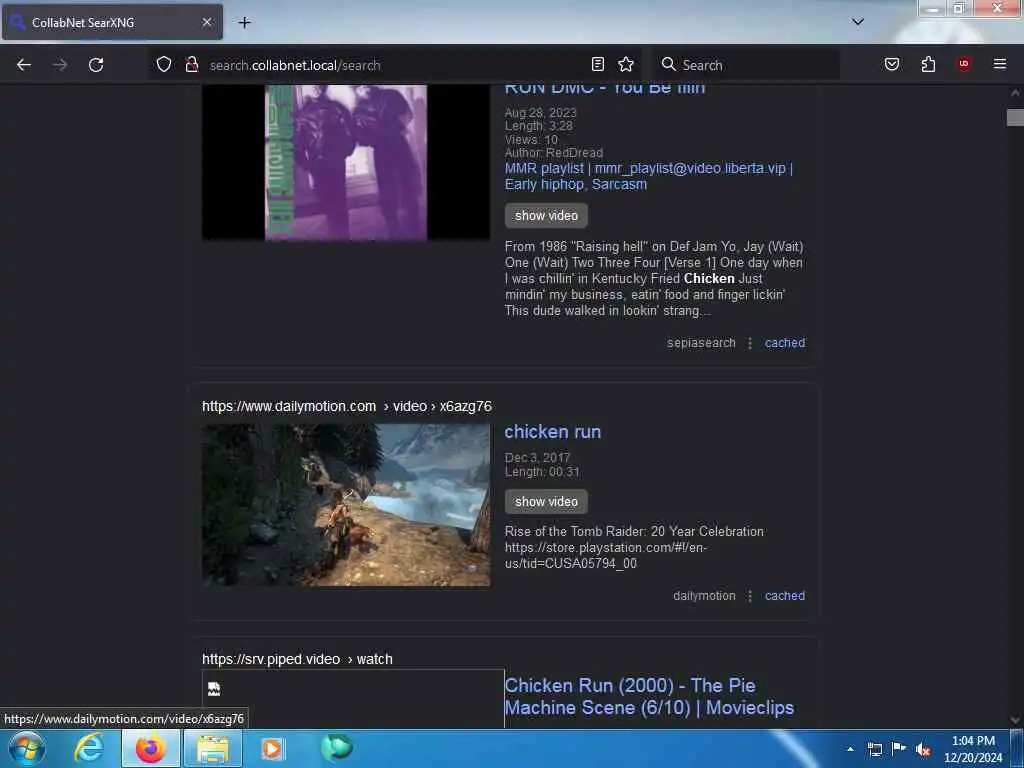Open the taskbar clock showing 1:04 PM
Viewport: 1024px width, 768px height.
pyautogui.click(x=973, y=749)
